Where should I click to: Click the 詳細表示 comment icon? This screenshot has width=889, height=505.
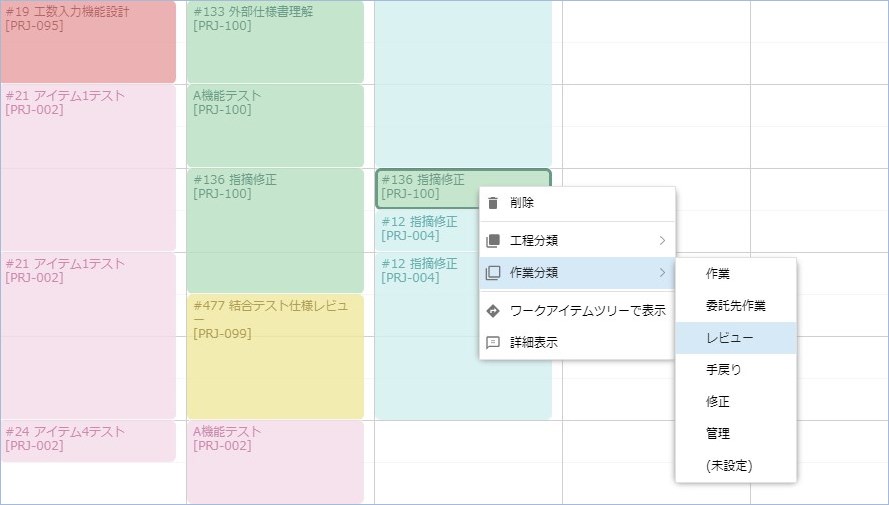tap(492, 342)
